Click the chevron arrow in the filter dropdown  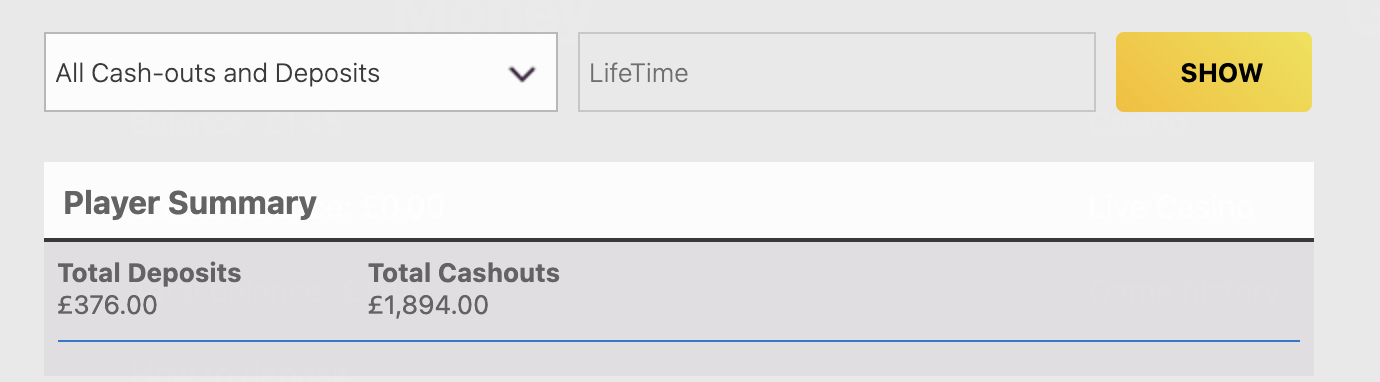(x=522, y=74)
